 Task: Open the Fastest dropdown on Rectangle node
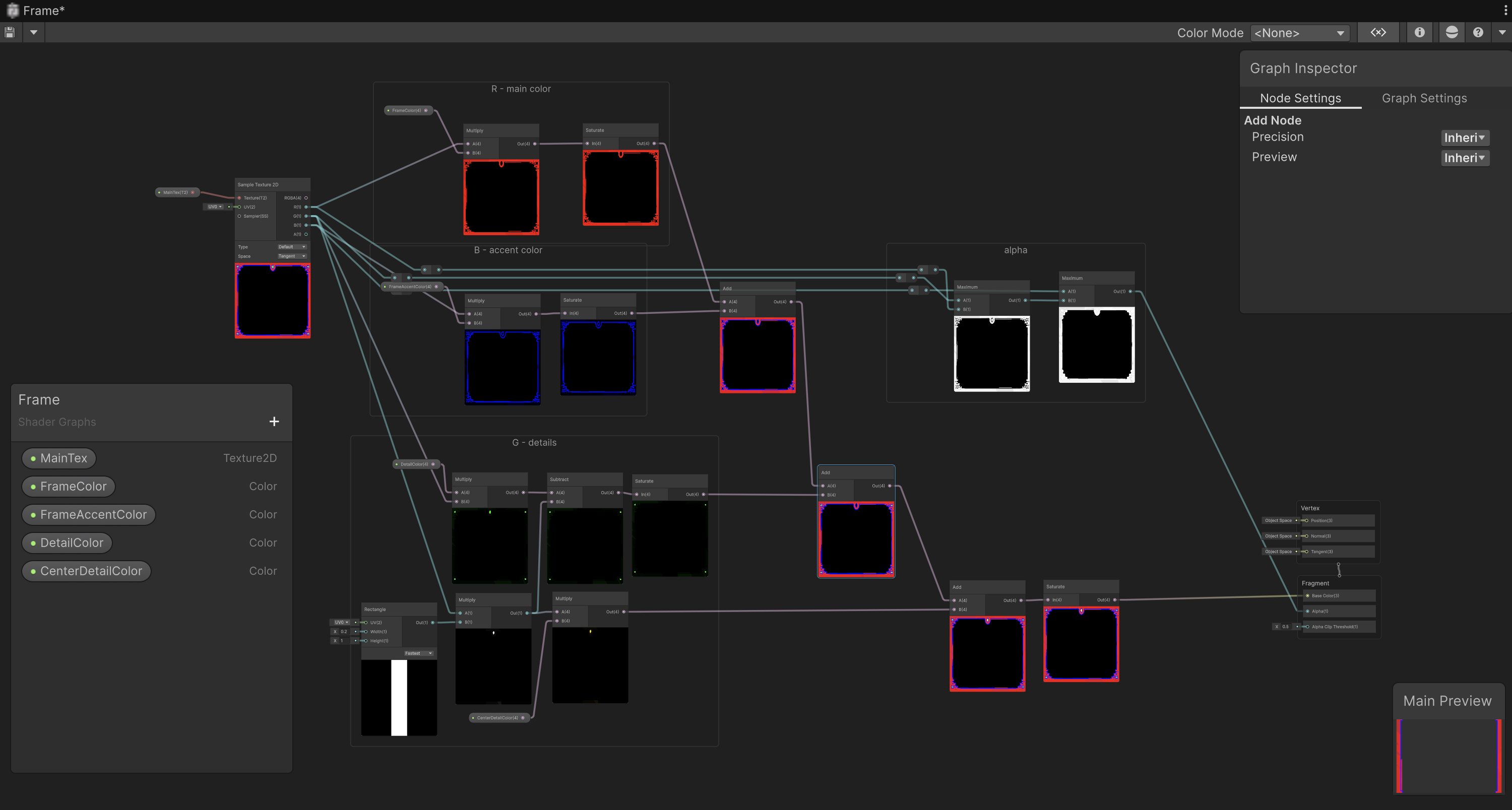click(x=419, y=653)
